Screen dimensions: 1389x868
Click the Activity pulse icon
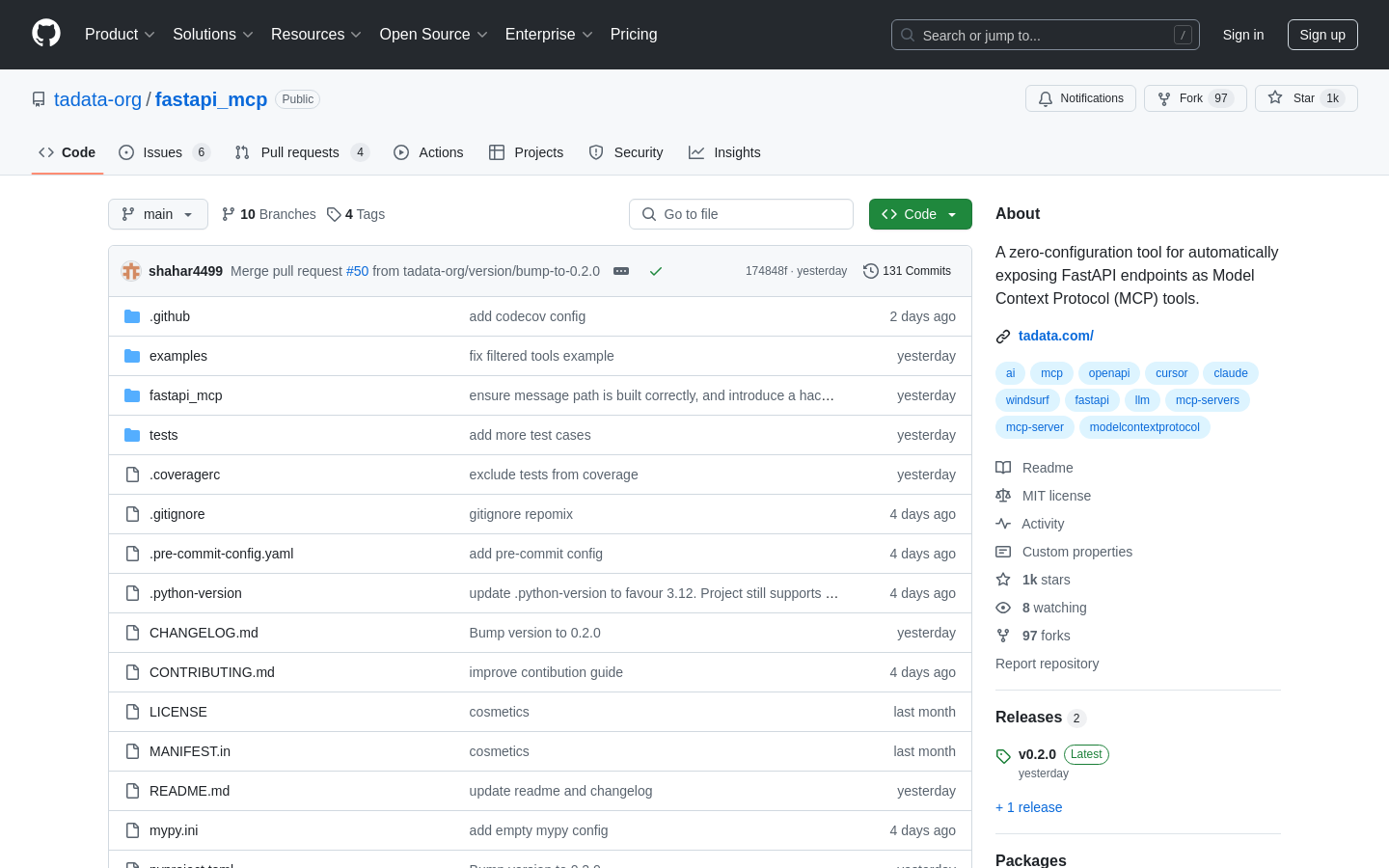[1003, 524]
